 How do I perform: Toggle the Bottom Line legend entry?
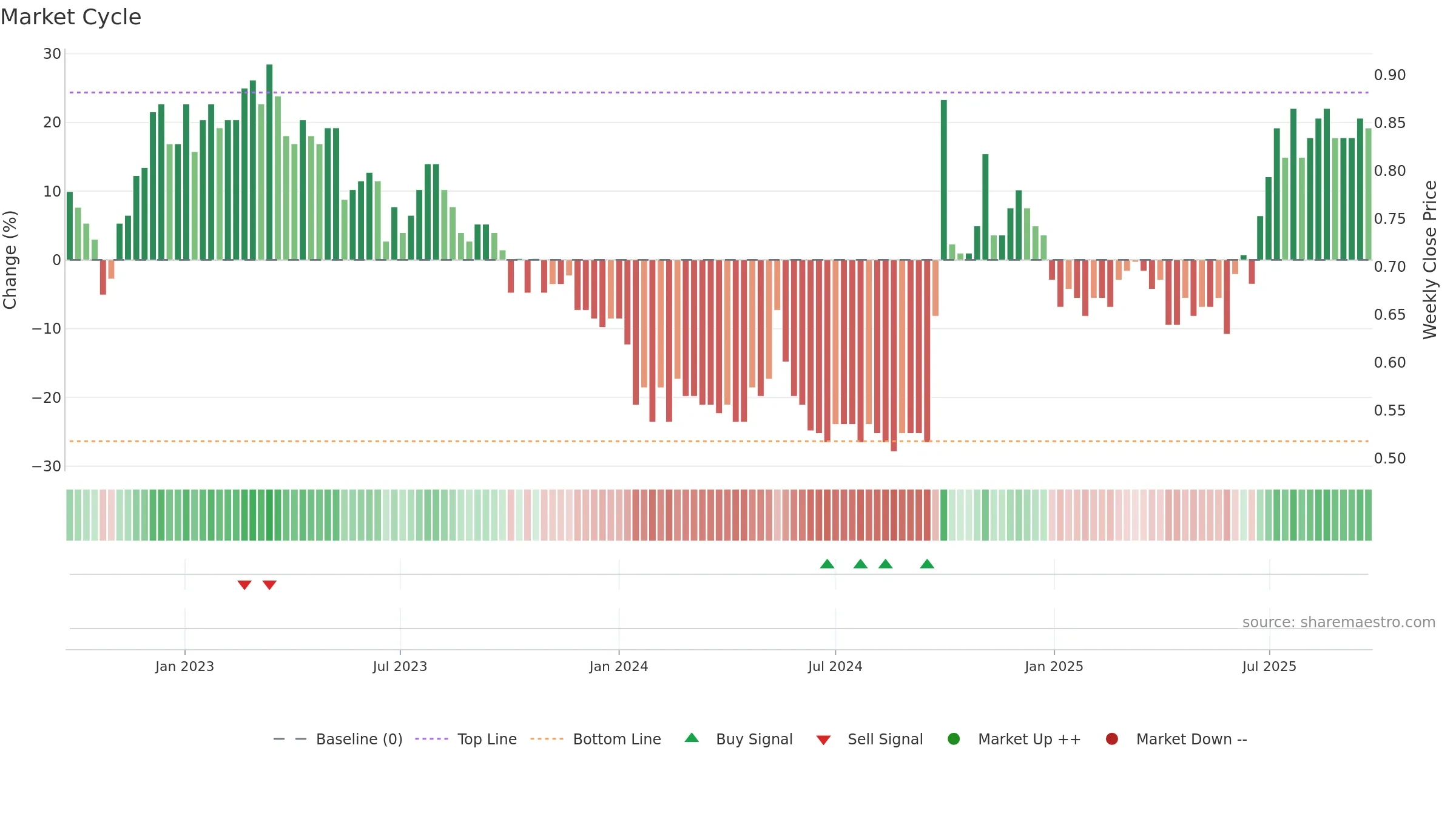[x=596, y=739]
